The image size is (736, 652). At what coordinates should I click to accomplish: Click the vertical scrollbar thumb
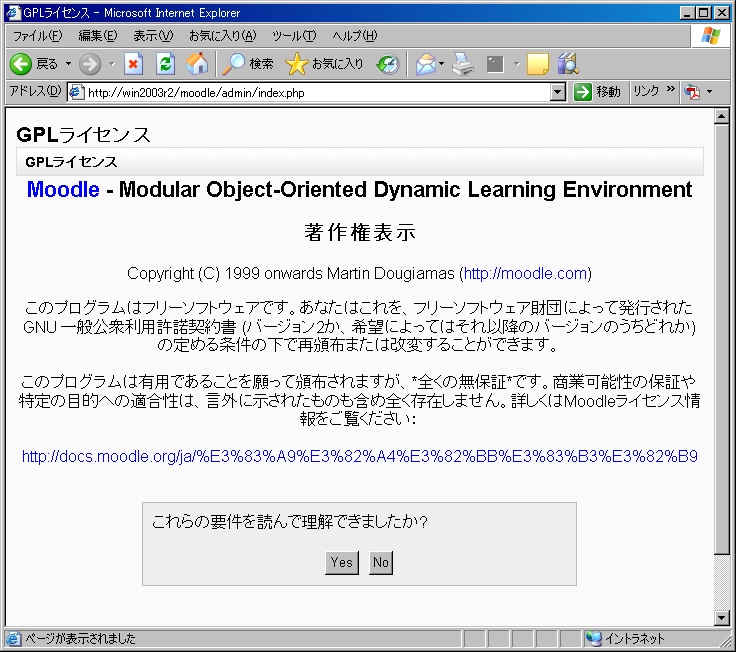coord(721,338)
